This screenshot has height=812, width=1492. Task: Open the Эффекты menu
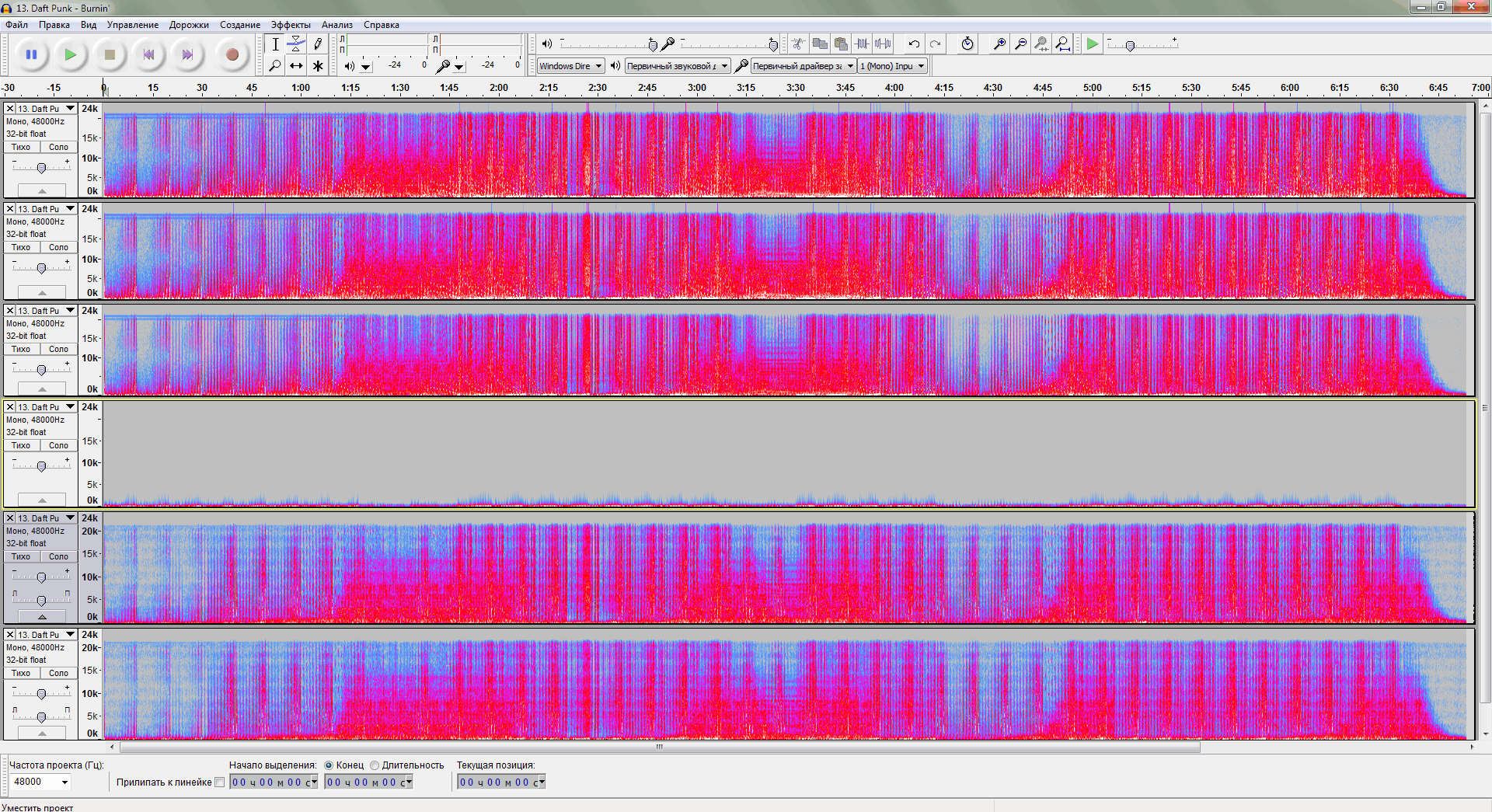[x=291, y=25]
